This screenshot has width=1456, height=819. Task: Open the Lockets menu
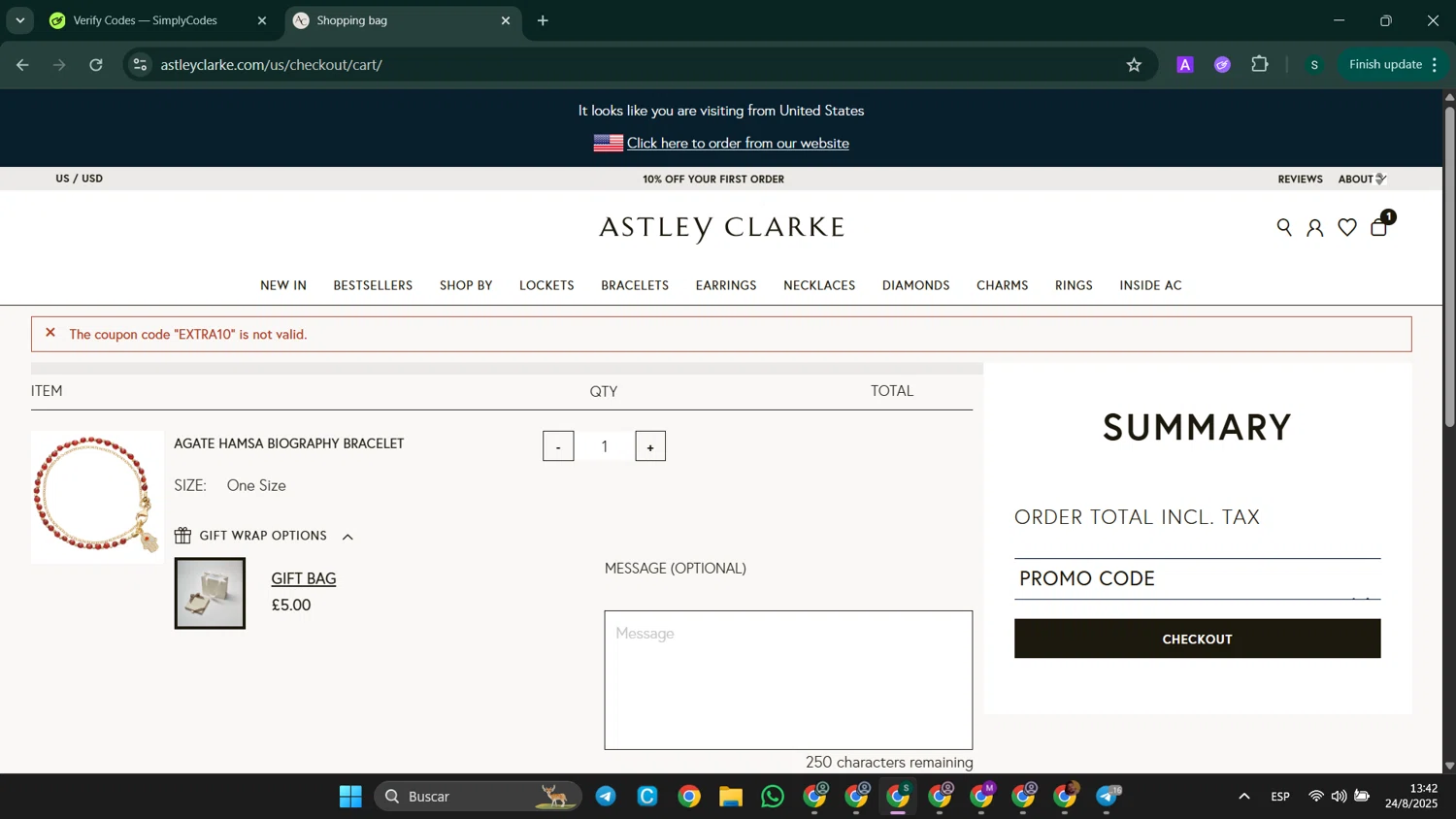click(546, 285)
